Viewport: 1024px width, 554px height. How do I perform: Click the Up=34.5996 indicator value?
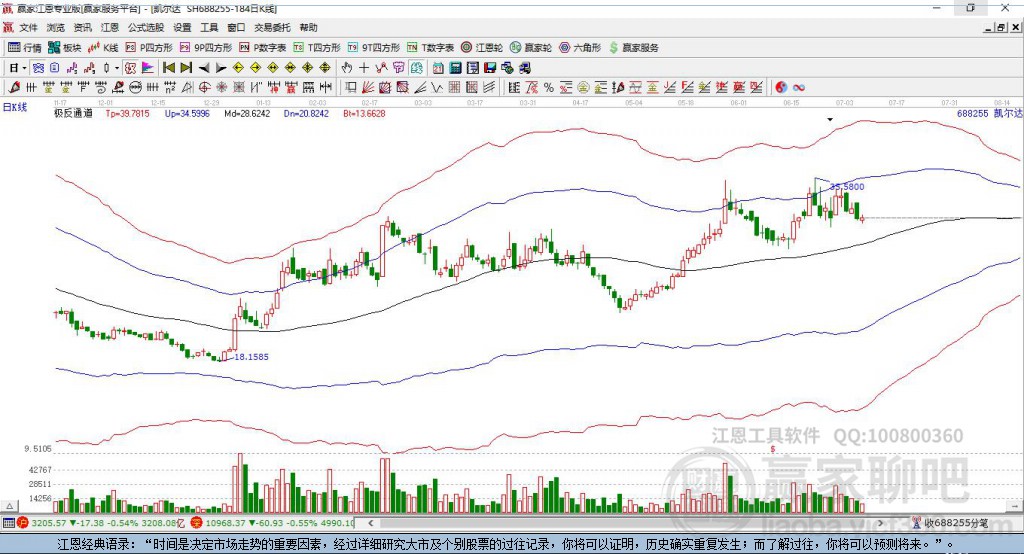coord(187,113)
